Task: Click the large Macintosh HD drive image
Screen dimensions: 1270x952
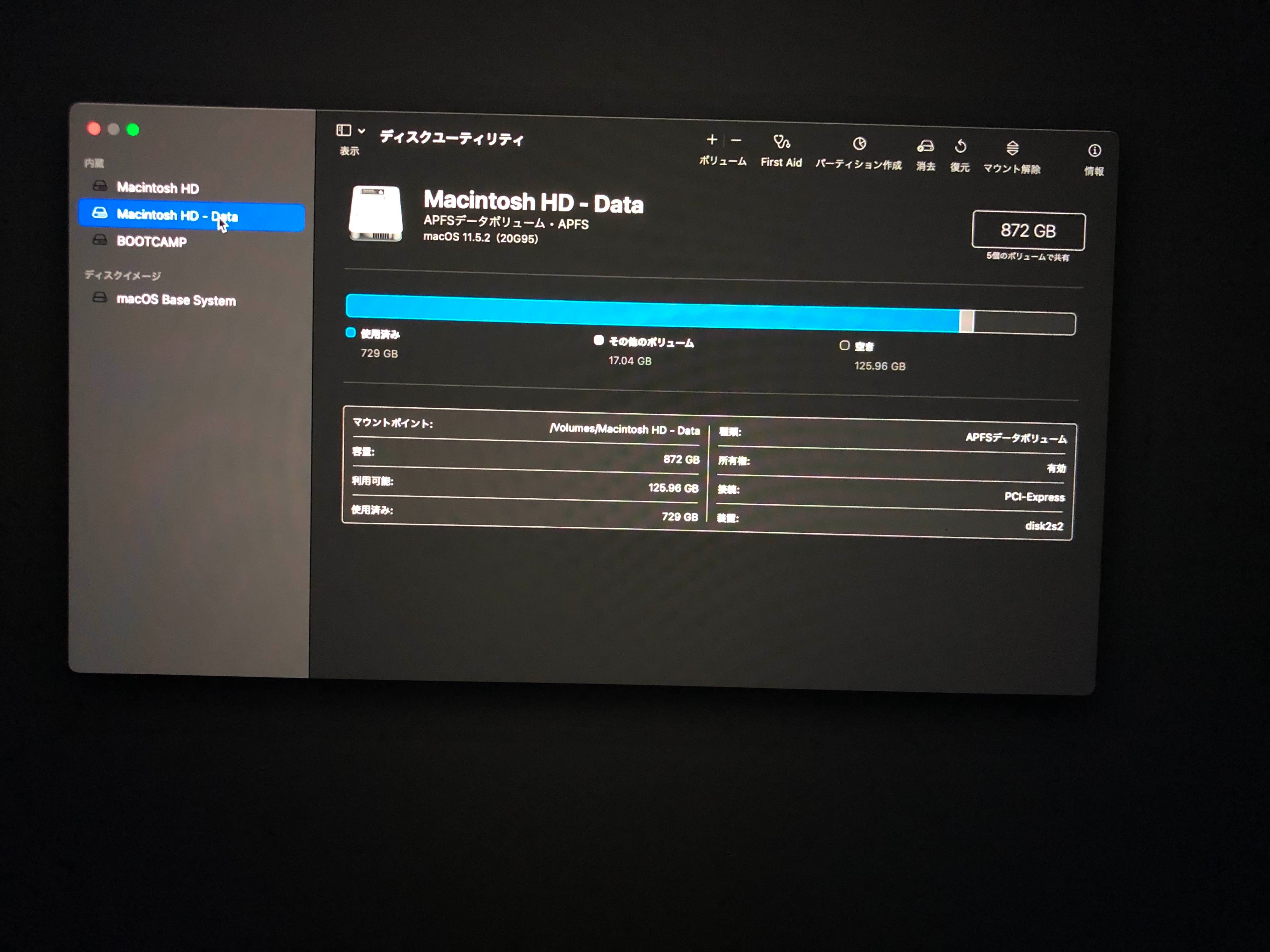Action: [375, 214]
